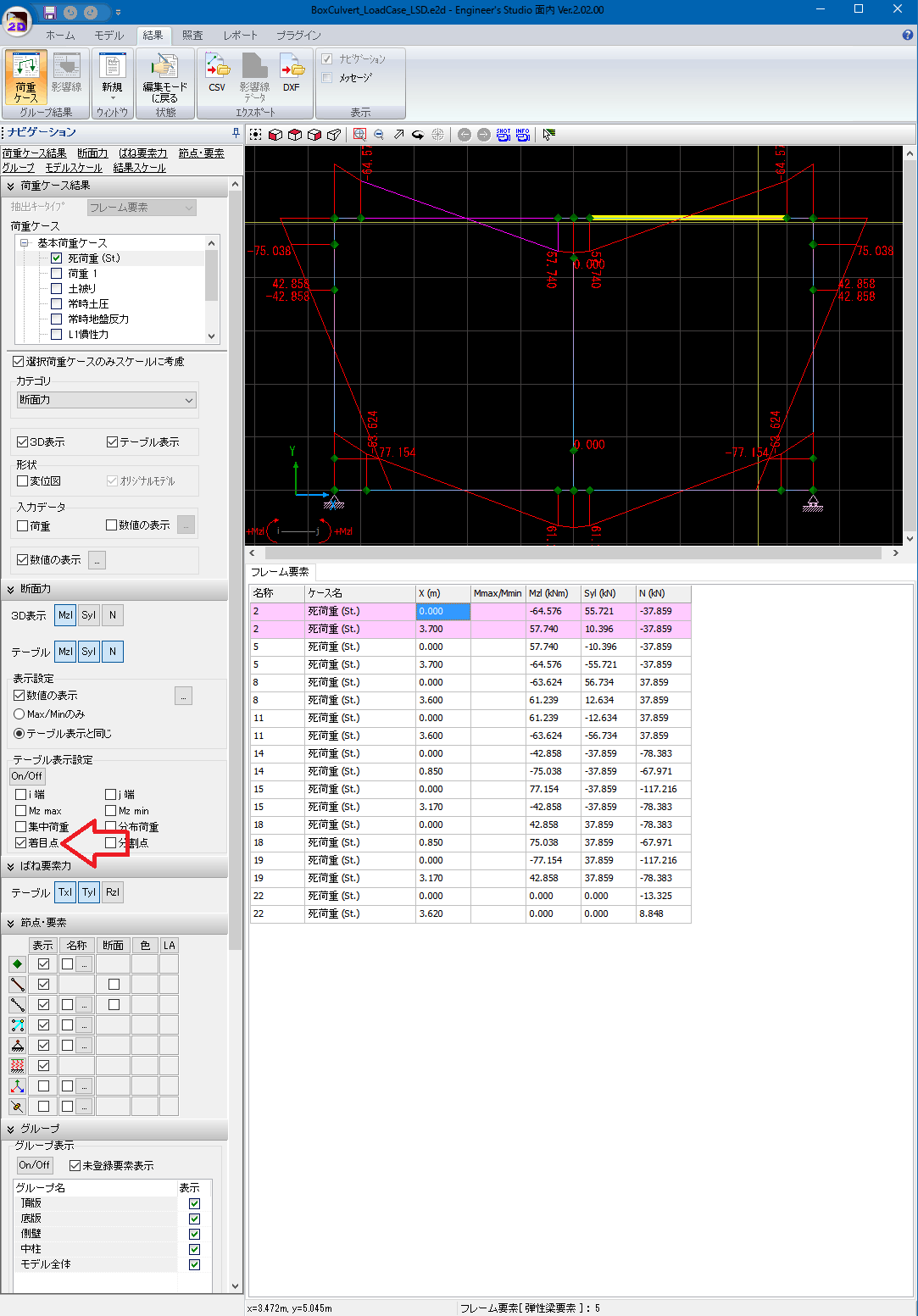
Task: Export via the DXF icon
Action: click(292, 73)
